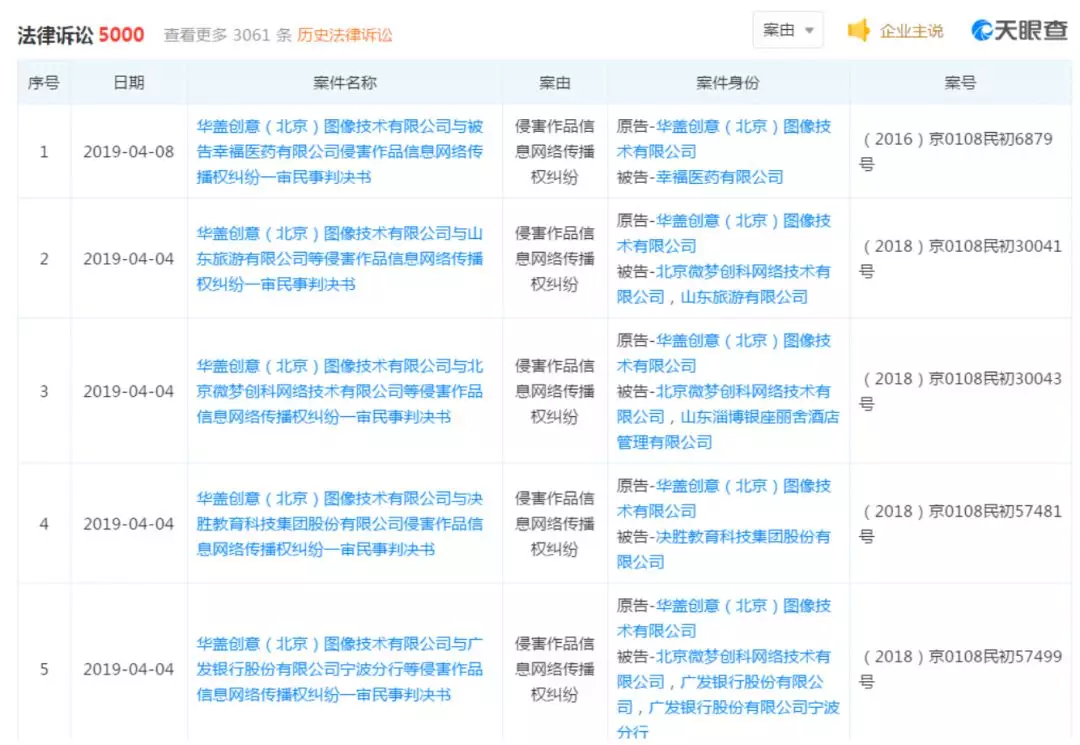Image resolution: width=1080 pixels, height=745 pixels.
Task: Select case number (2016)京0108民初6879号
Action: point(956,140)
